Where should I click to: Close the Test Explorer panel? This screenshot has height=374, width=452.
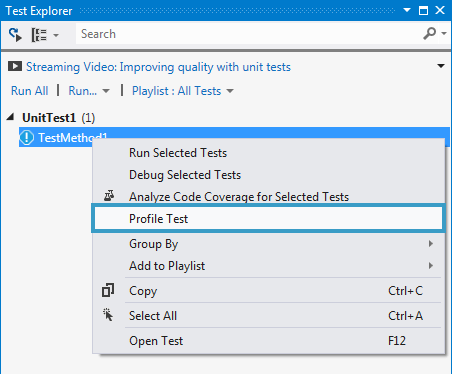pyautogui.click(x=440, y=10)
